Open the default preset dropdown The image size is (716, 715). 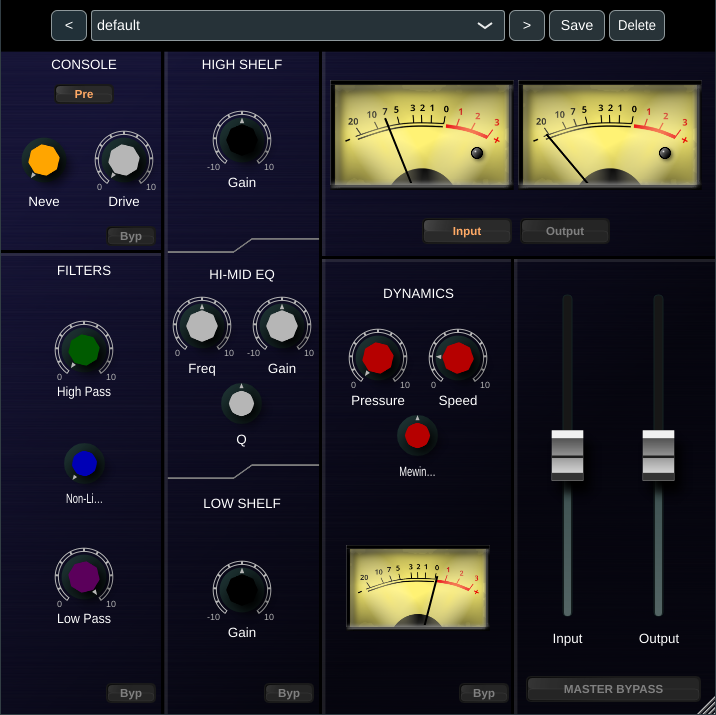[298, 26]
